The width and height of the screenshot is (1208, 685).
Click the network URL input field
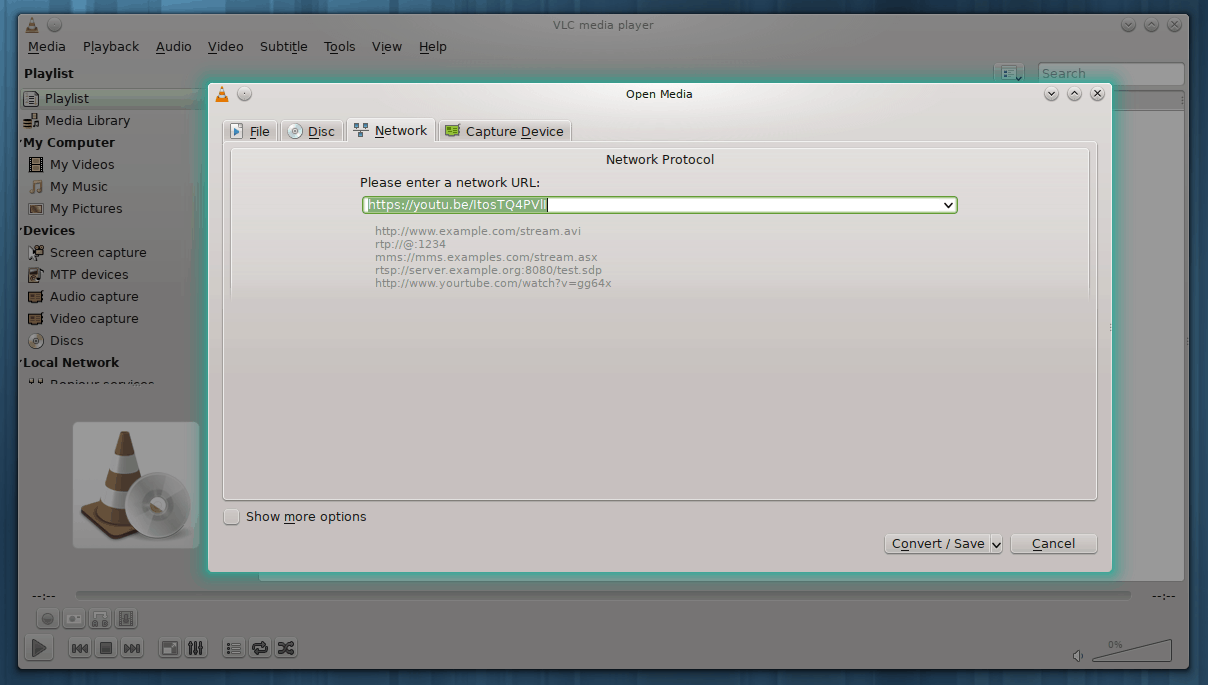coord(650,205)
